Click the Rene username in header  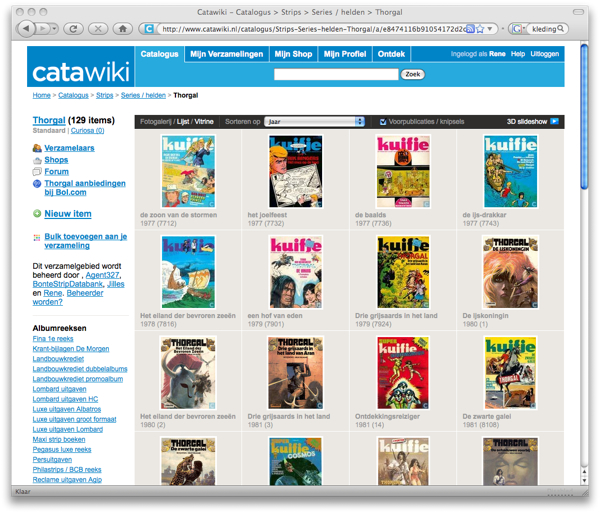click(x=497, y=54)
